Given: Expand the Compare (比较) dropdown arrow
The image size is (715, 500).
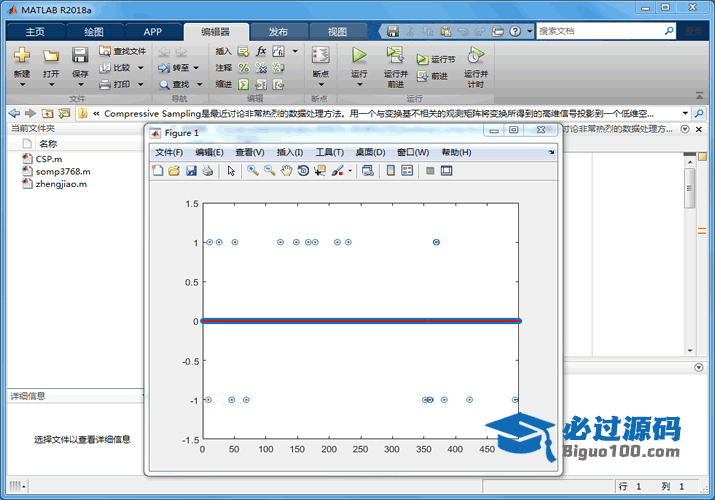Looking at the screenshot, I should (141, 68).
